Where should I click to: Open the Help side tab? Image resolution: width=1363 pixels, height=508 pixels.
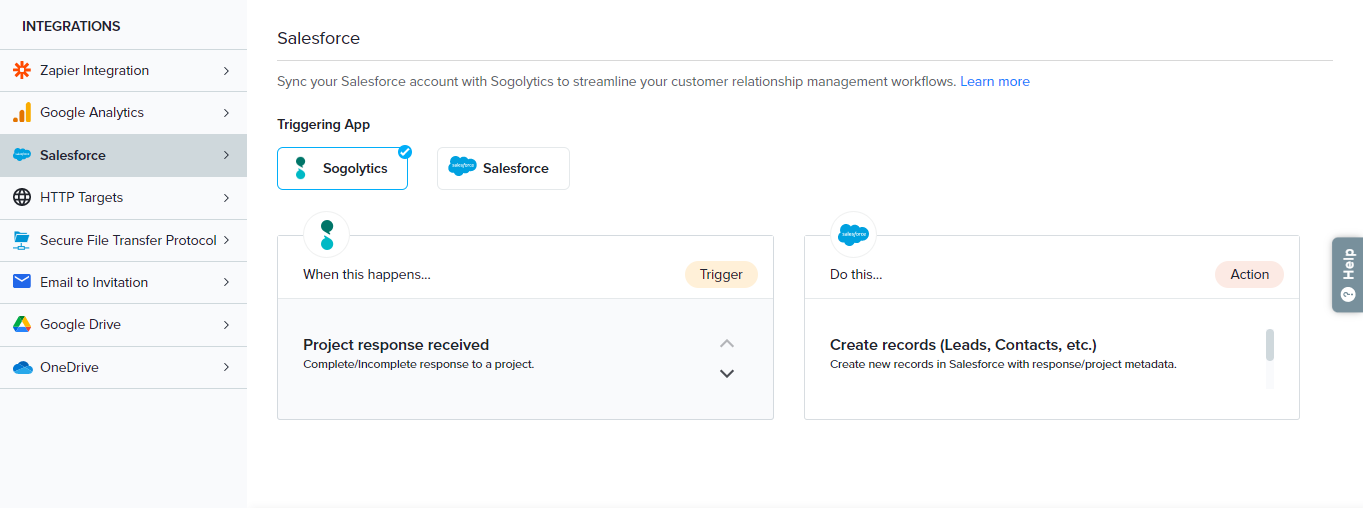point(1347,275)
